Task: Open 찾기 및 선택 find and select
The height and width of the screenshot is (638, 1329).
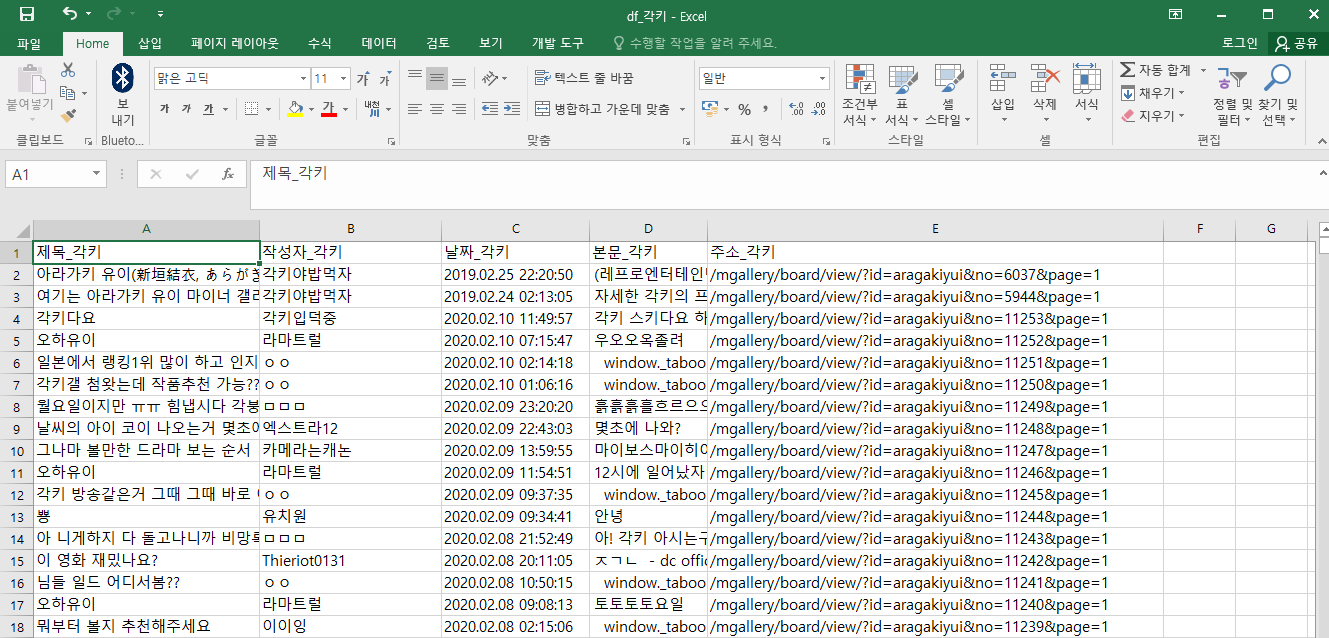Action: pyautogui.click(x=1277, y=94)
